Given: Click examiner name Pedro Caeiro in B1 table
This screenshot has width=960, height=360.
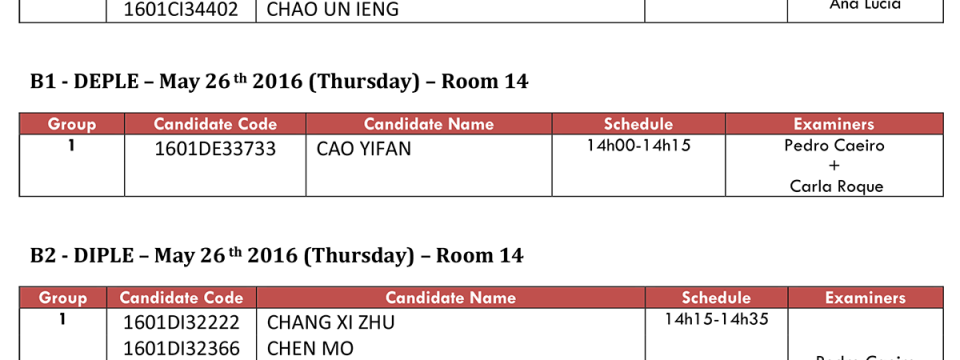Looking at the screenshot, I should tap(834, 146).
